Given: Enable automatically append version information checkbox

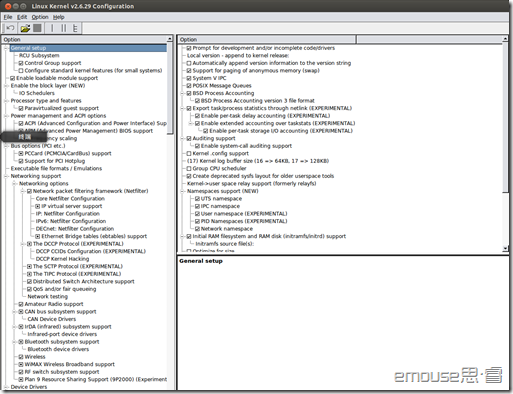Looking at the screenshot, I should [x=189, y=63].
